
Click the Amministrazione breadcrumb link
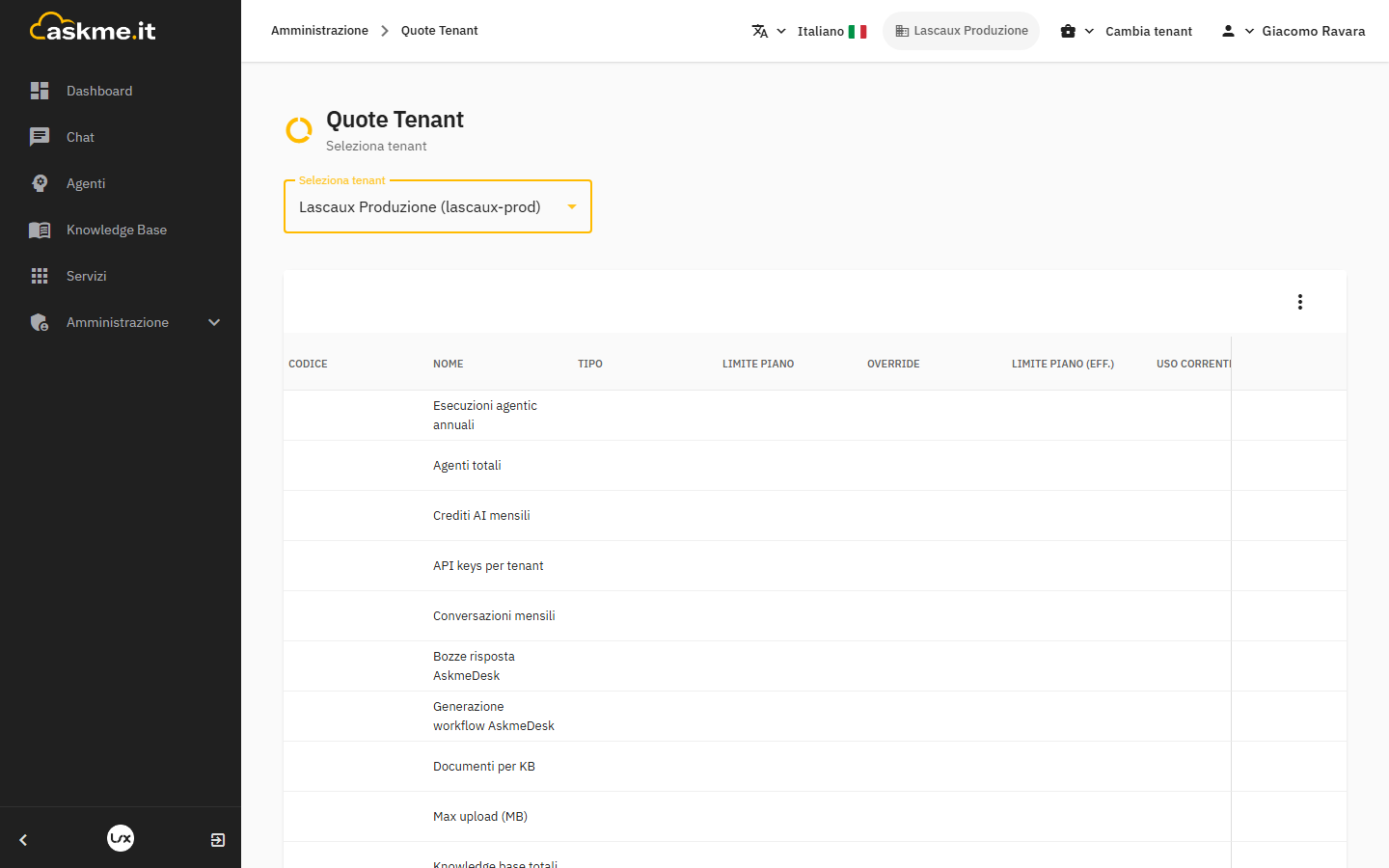click(x=319, y=31)
